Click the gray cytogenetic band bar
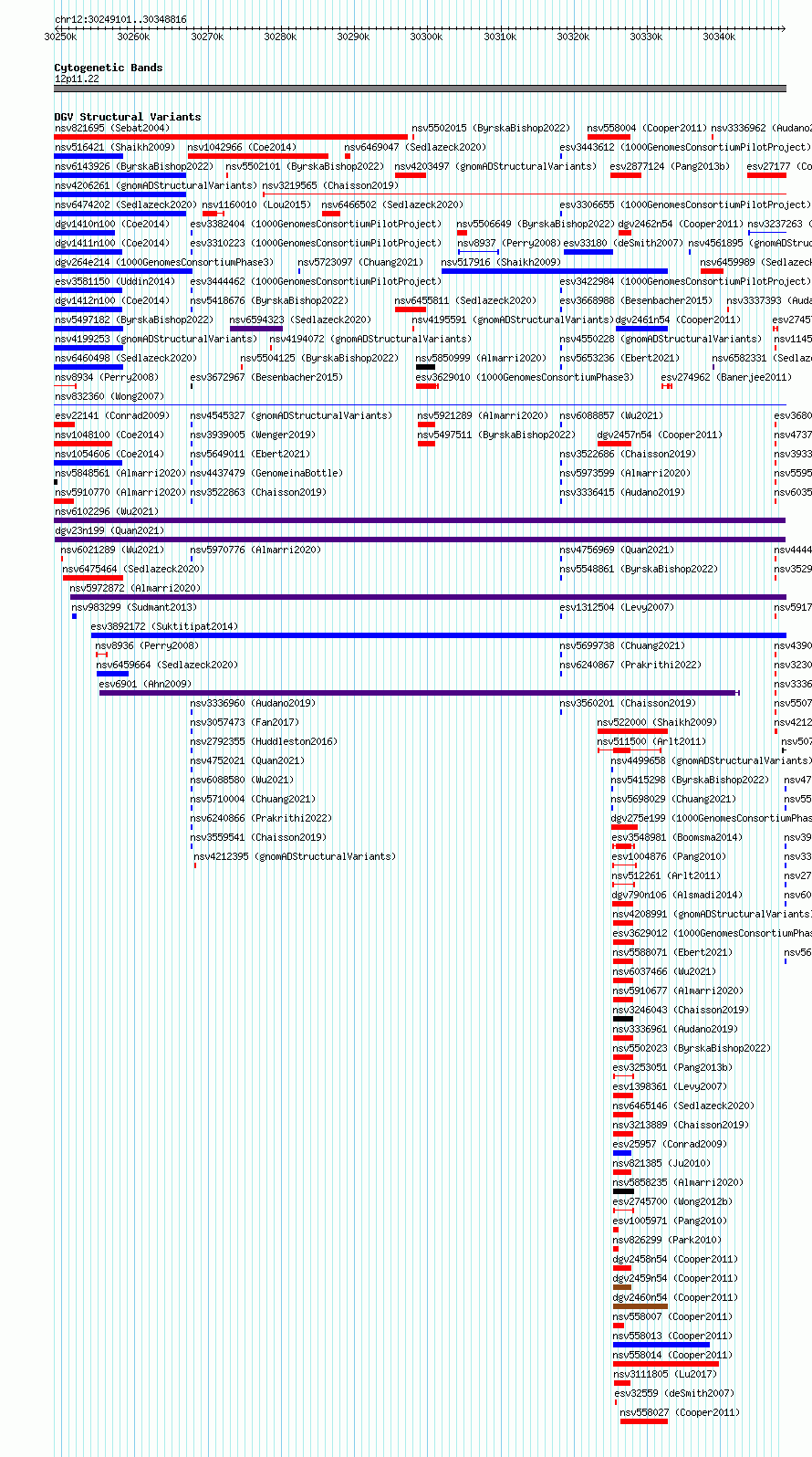Screen dimensions: 812x1457 click(420, 89)
